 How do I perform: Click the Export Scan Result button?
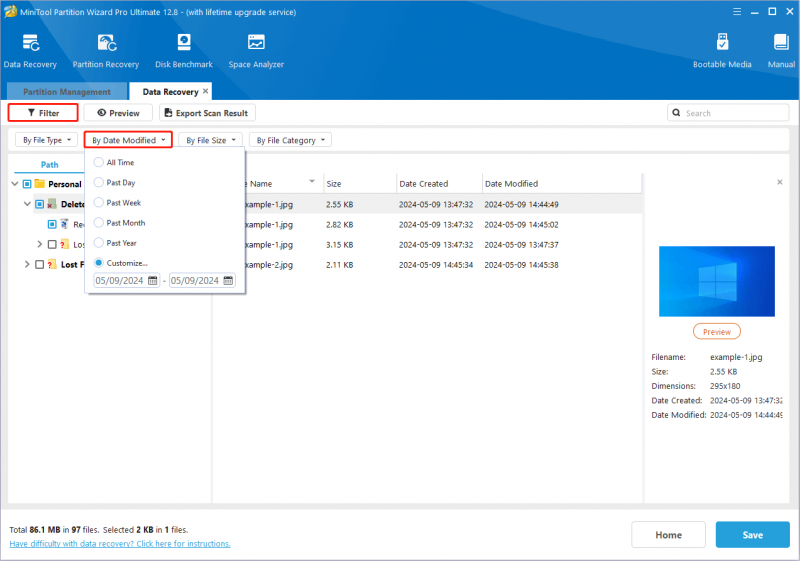point(207,113)
